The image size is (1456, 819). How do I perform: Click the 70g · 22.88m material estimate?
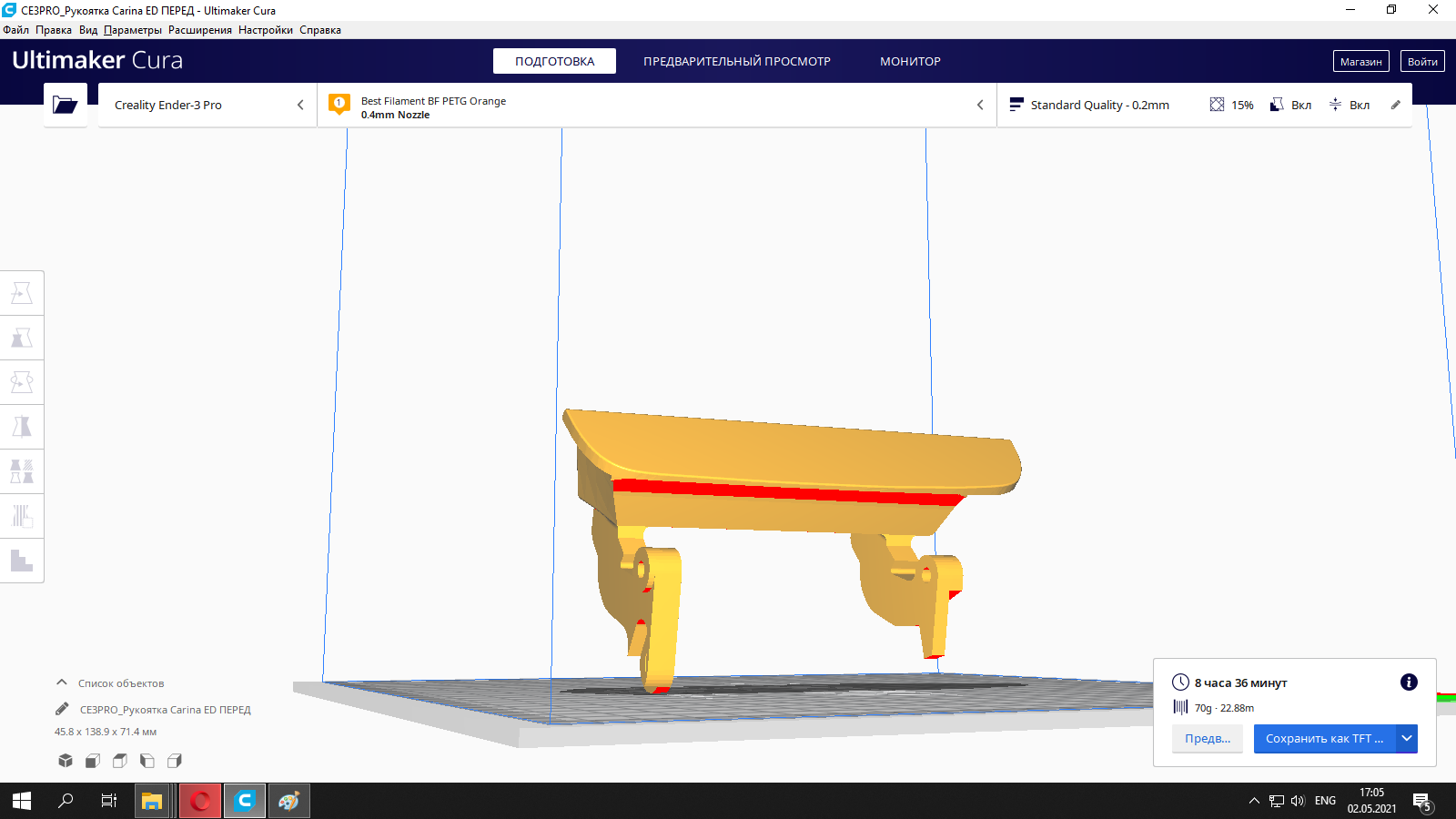pos(1224,708)
